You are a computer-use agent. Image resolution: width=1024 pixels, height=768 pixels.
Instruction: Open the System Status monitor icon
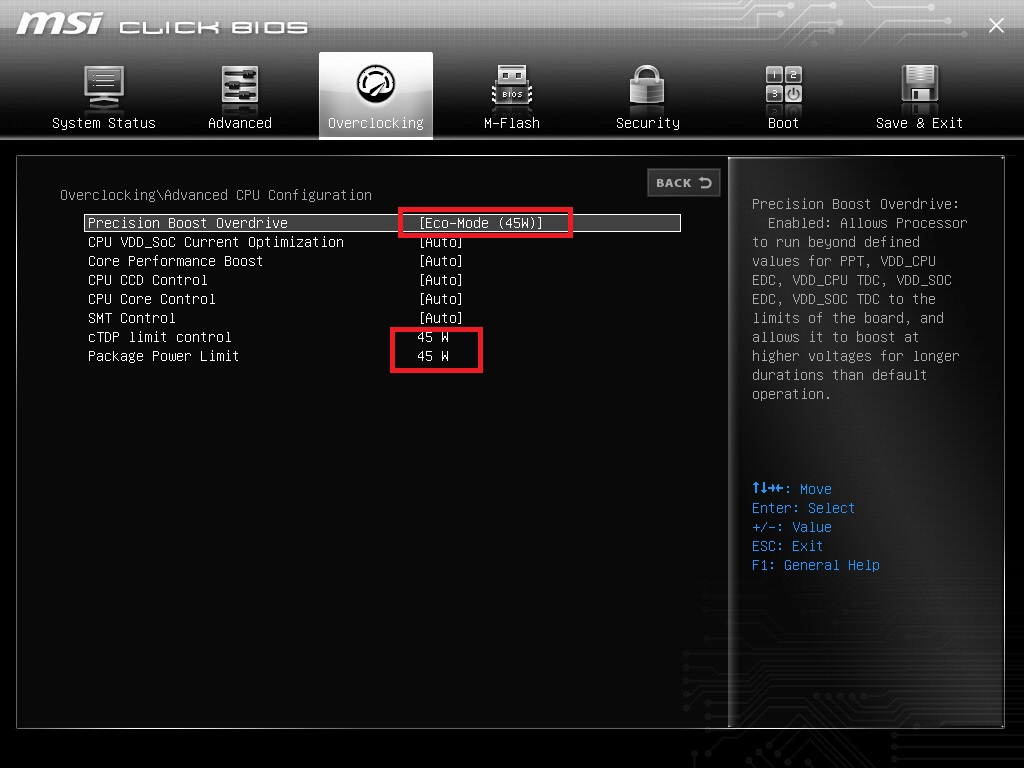point(104,88)
